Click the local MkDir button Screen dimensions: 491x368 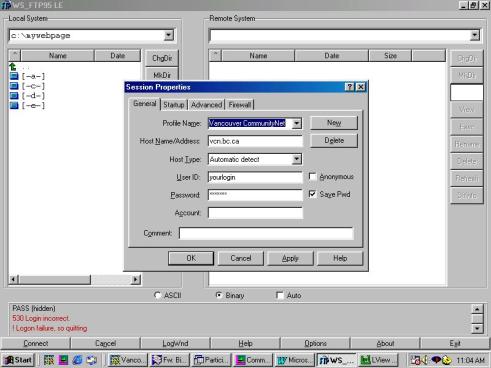(162, 75)
